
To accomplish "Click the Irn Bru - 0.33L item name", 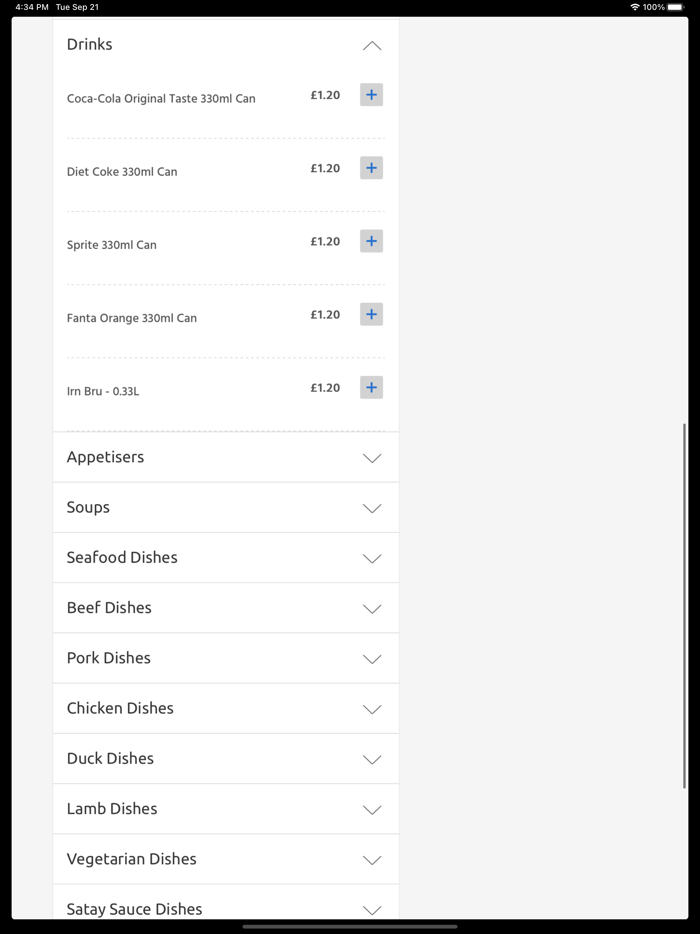I will click(x=103, y=392).
